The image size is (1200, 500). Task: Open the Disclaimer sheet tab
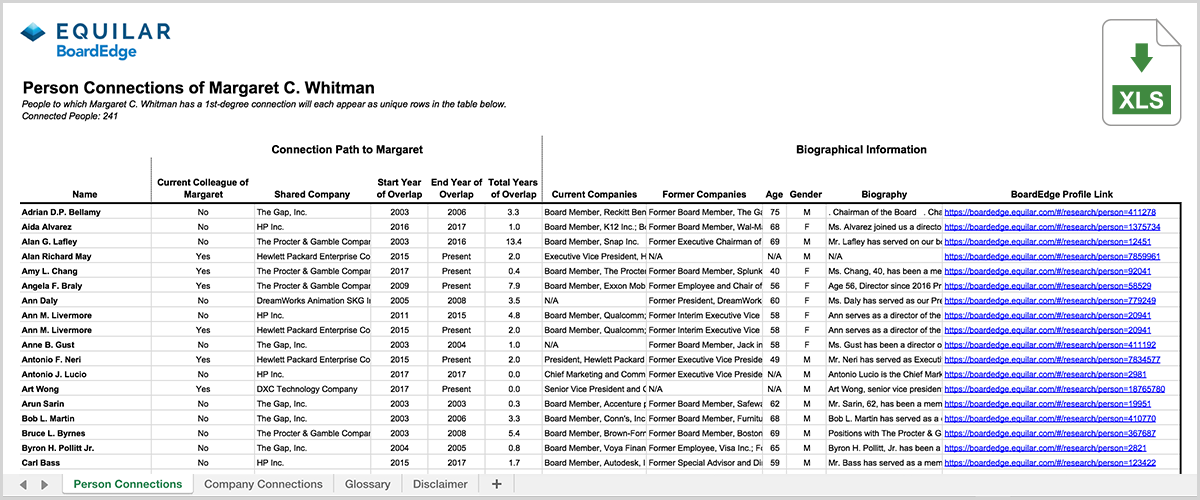point(441,484)
